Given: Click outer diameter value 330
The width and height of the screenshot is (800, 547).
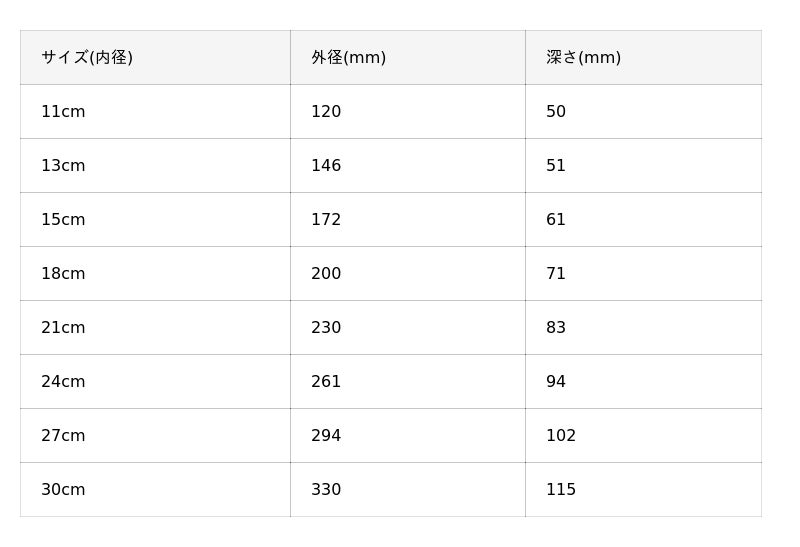Looking at the screenshot, I should (326, 490).
